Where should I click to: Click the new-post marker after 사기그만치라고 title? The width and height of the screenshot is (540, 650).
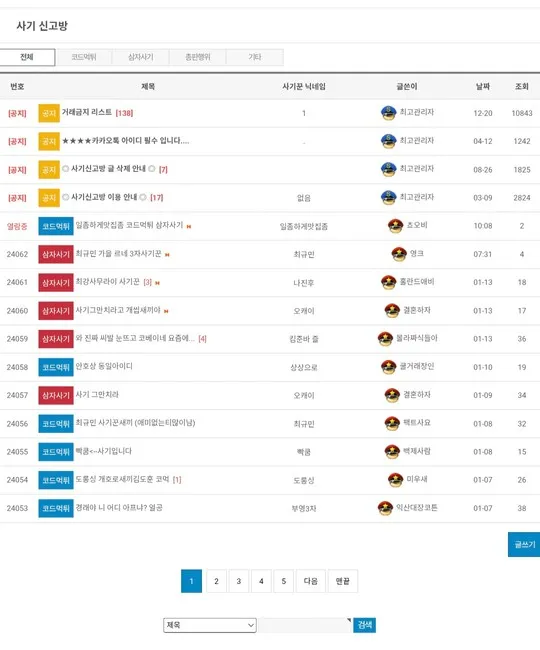point(166,311)
